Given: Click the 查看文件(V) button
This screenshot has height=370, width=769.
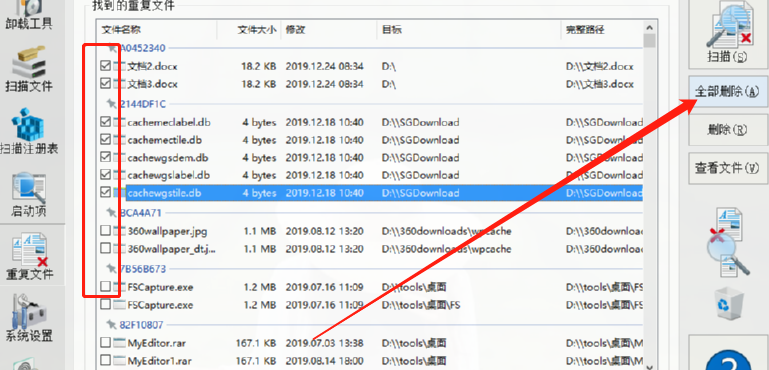Looking at the screenshot, I should coord(728,168).
